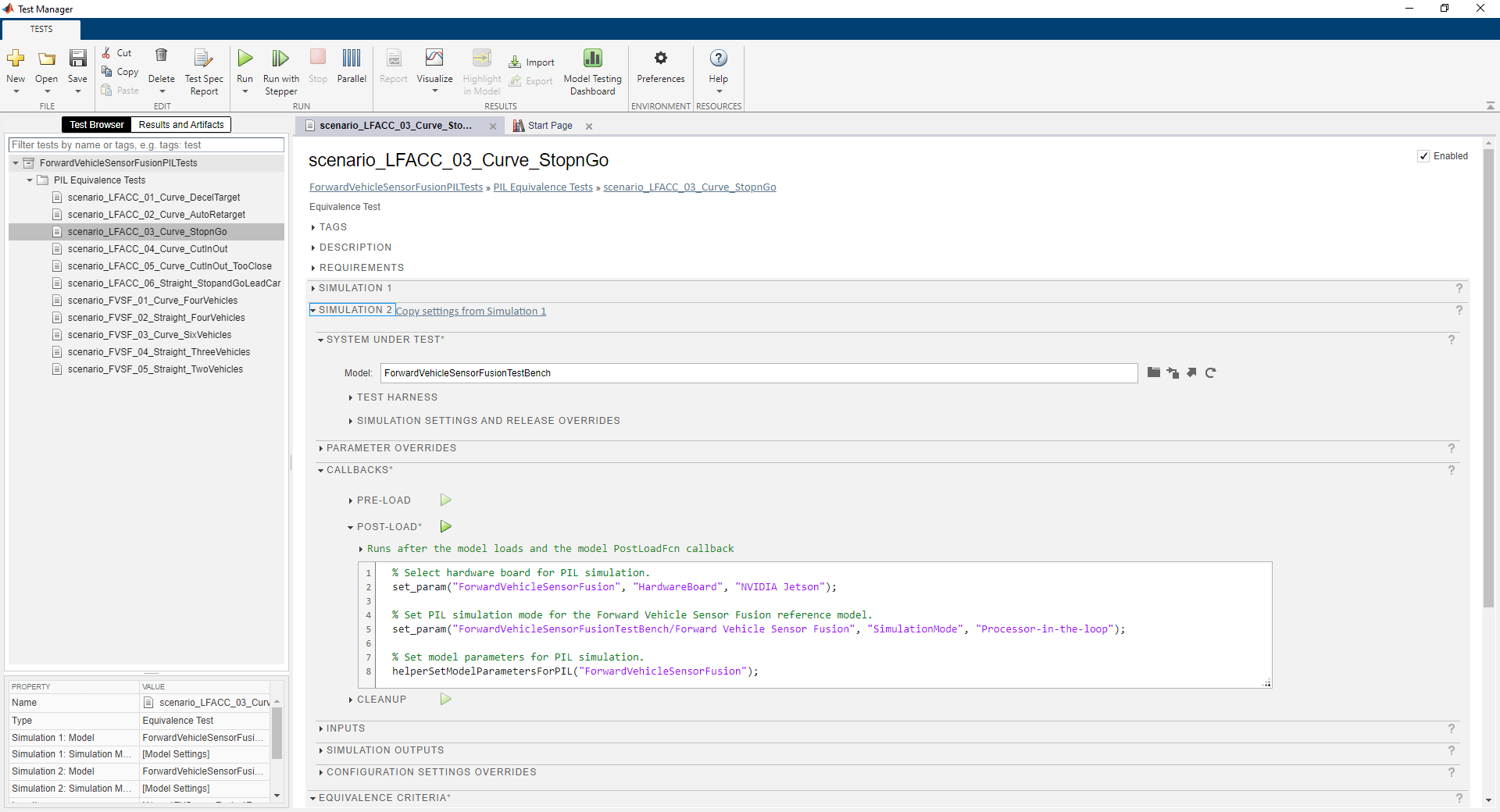The width and height of the screenshot is (1500, 812).
Task: Click the test filter search field
Action: coord(146,145)
